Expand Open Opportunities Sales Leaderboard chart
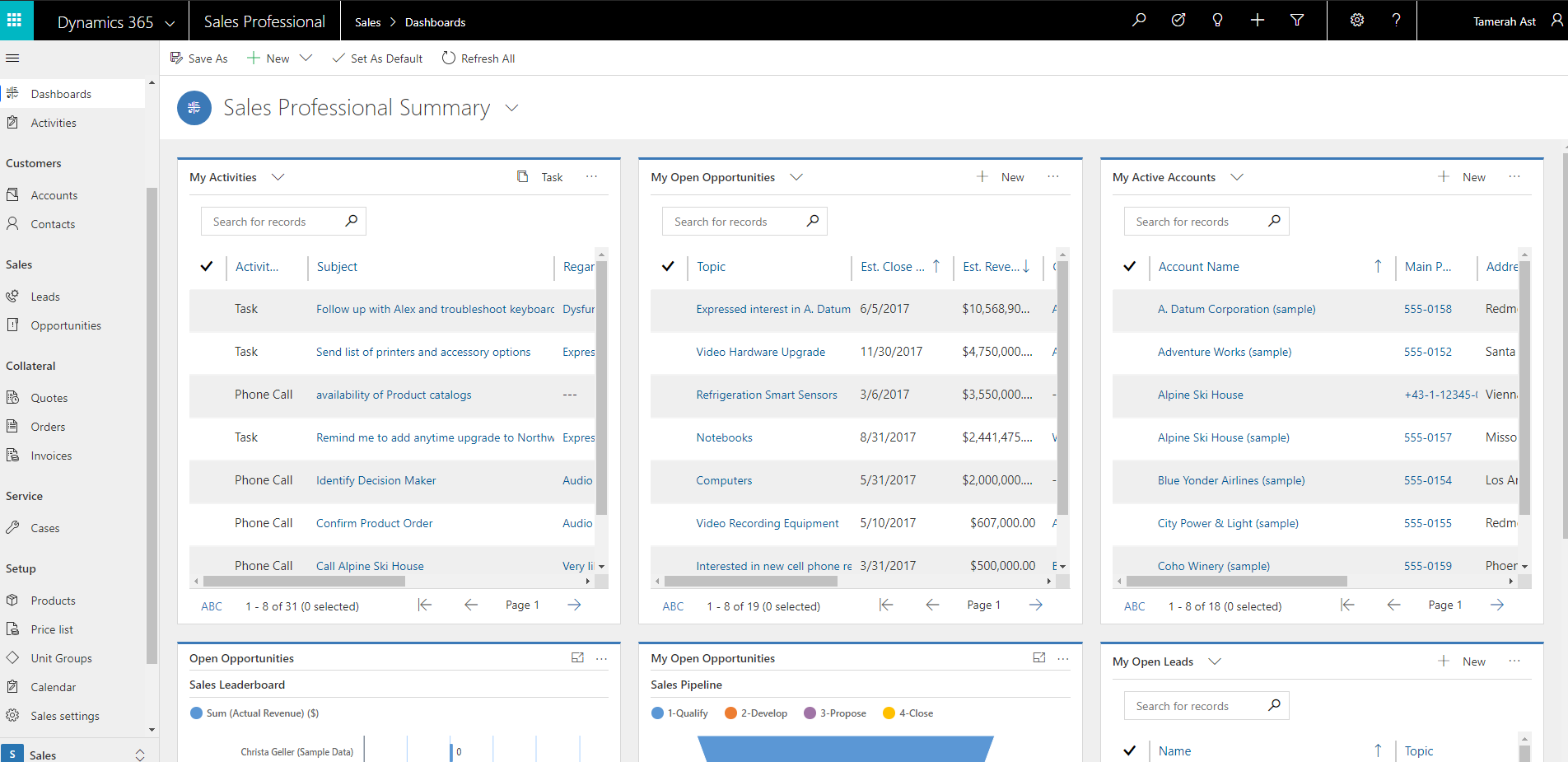 577,658
